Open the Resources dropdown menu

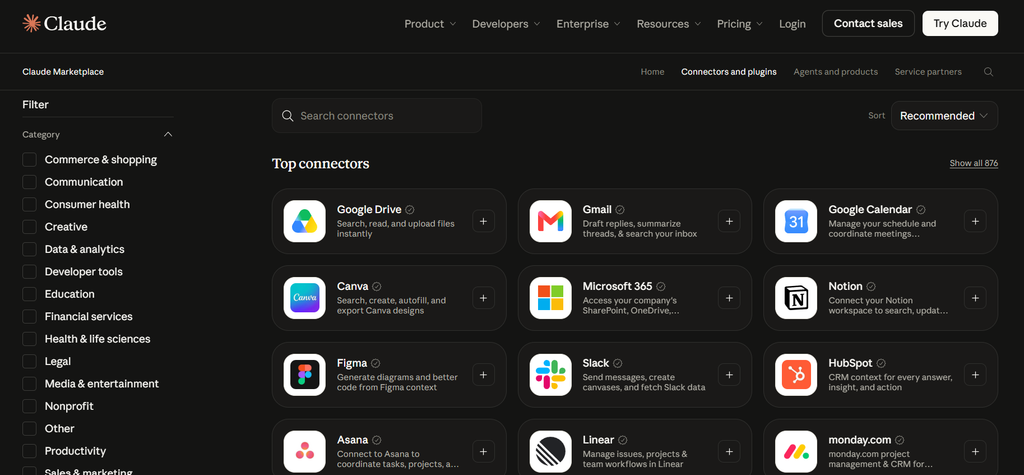click(669, 24)
